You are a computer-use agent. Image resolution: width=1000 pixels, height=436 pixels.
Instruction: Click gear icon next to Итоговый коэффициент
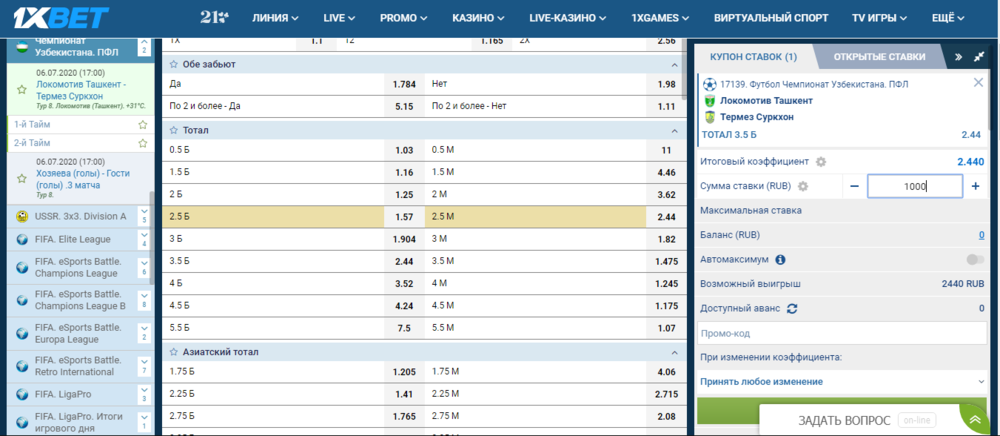[821, 162]
